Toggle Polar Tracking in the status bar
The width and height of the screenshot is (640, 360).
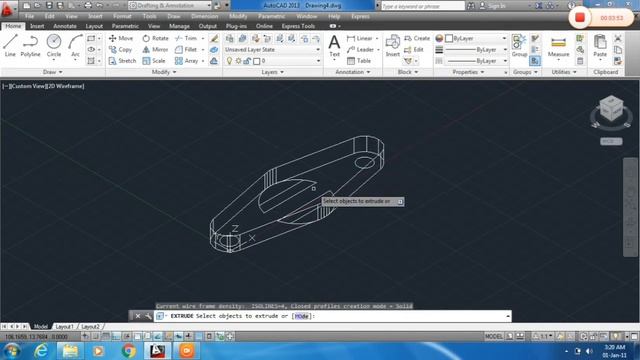pos(127,336)
